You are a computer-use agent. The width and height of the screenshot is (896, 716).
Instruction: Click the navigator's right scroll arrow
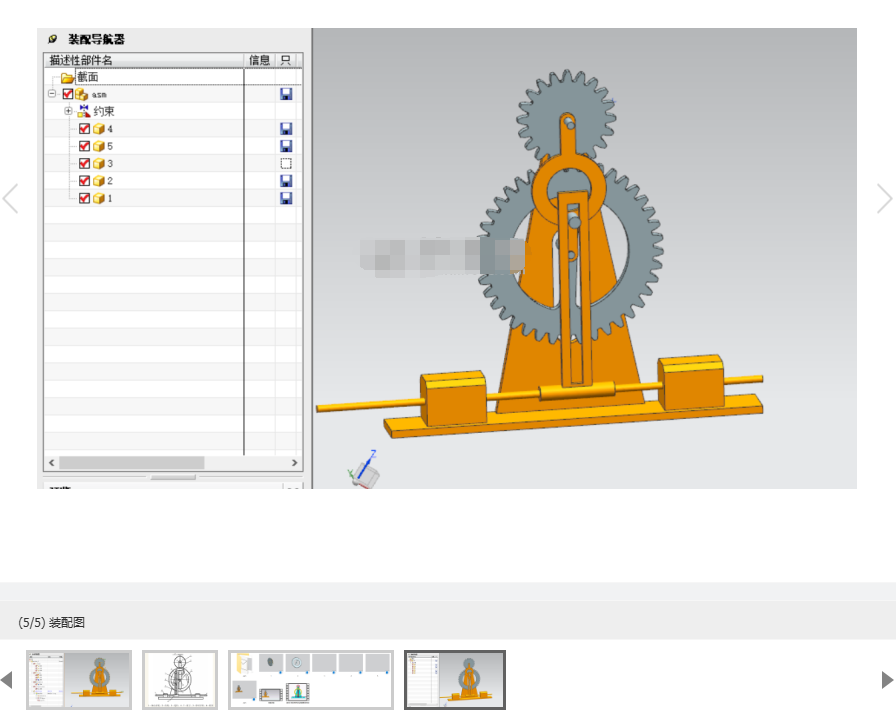pos(295,462)
